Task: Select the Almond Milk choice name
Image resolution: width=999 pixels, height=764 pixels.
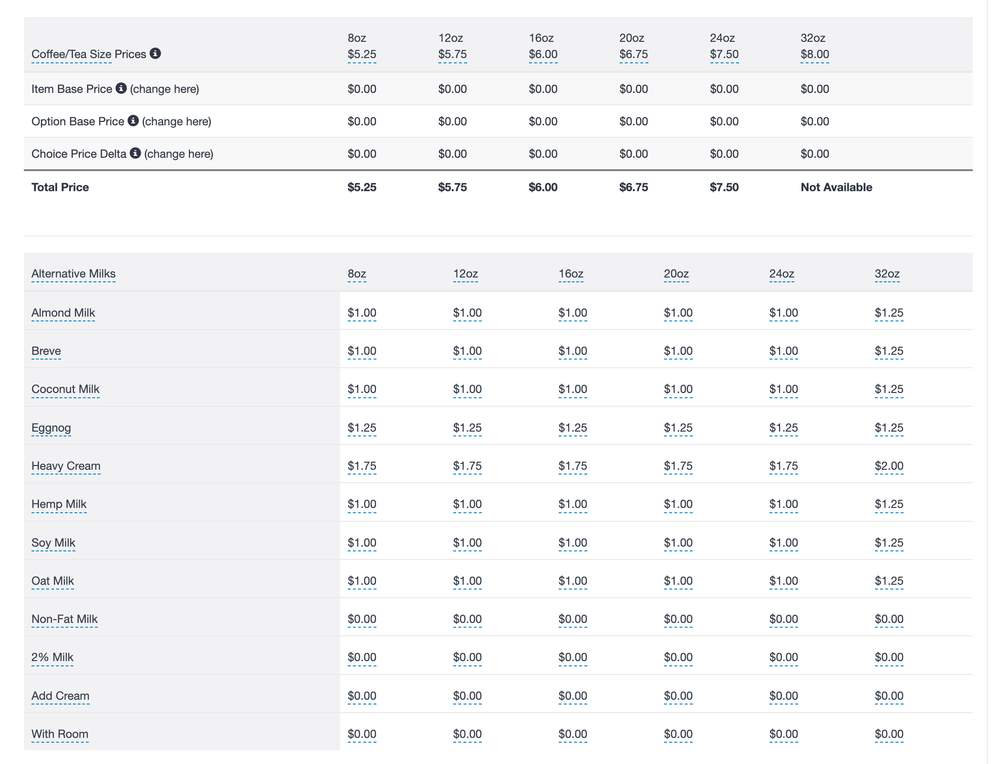Action: [x=63, y=313]
